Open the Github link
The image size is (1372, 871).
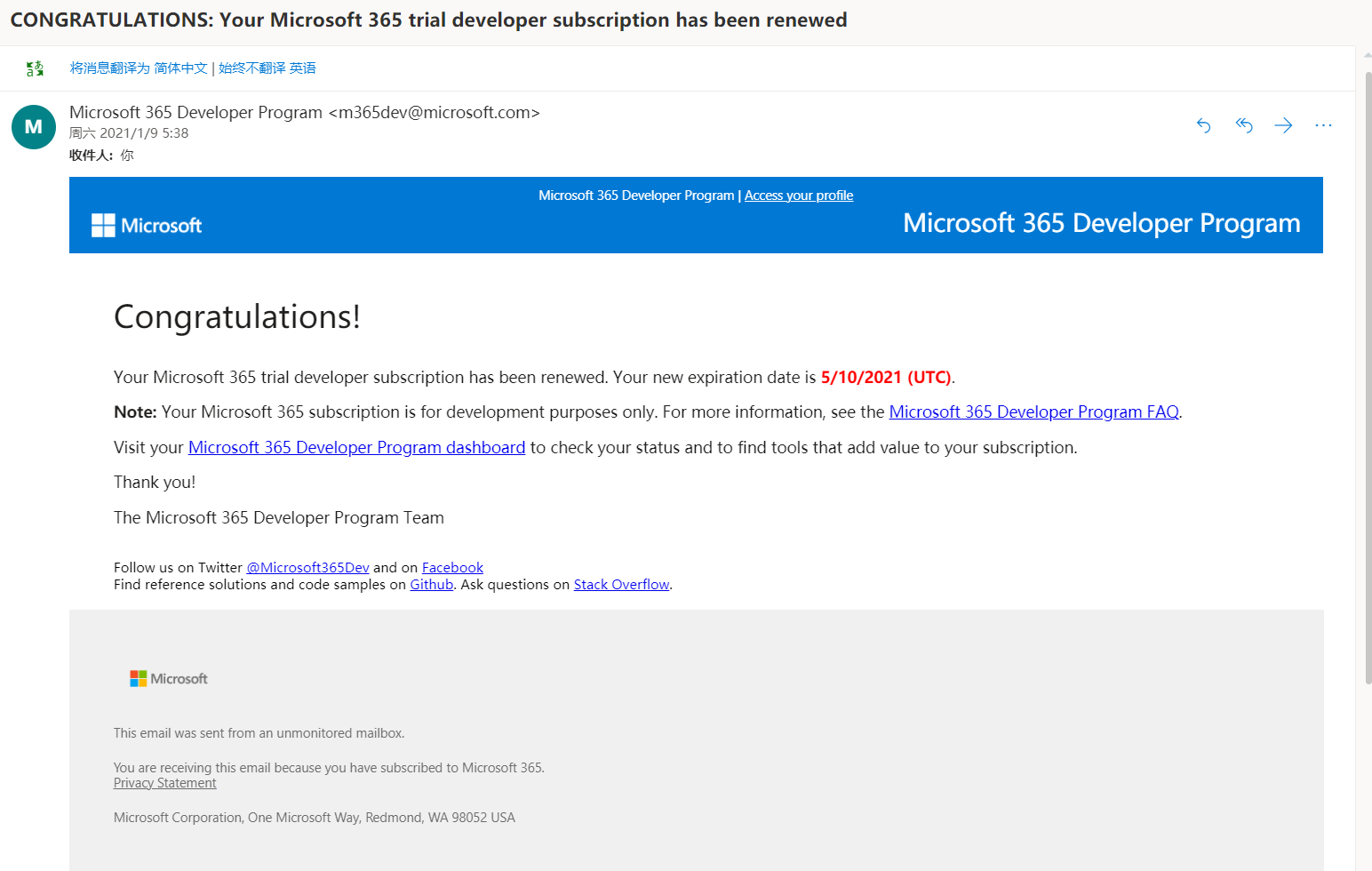pos(432,584)
